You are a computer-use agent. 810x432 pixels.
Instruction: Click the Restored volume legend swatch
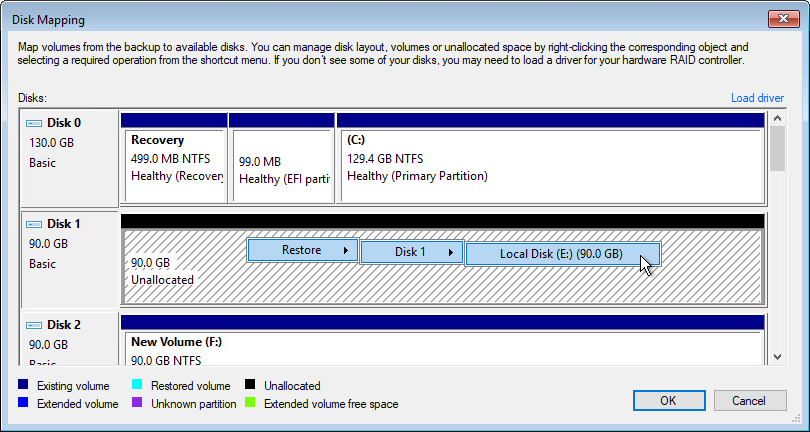click(137, 385)
